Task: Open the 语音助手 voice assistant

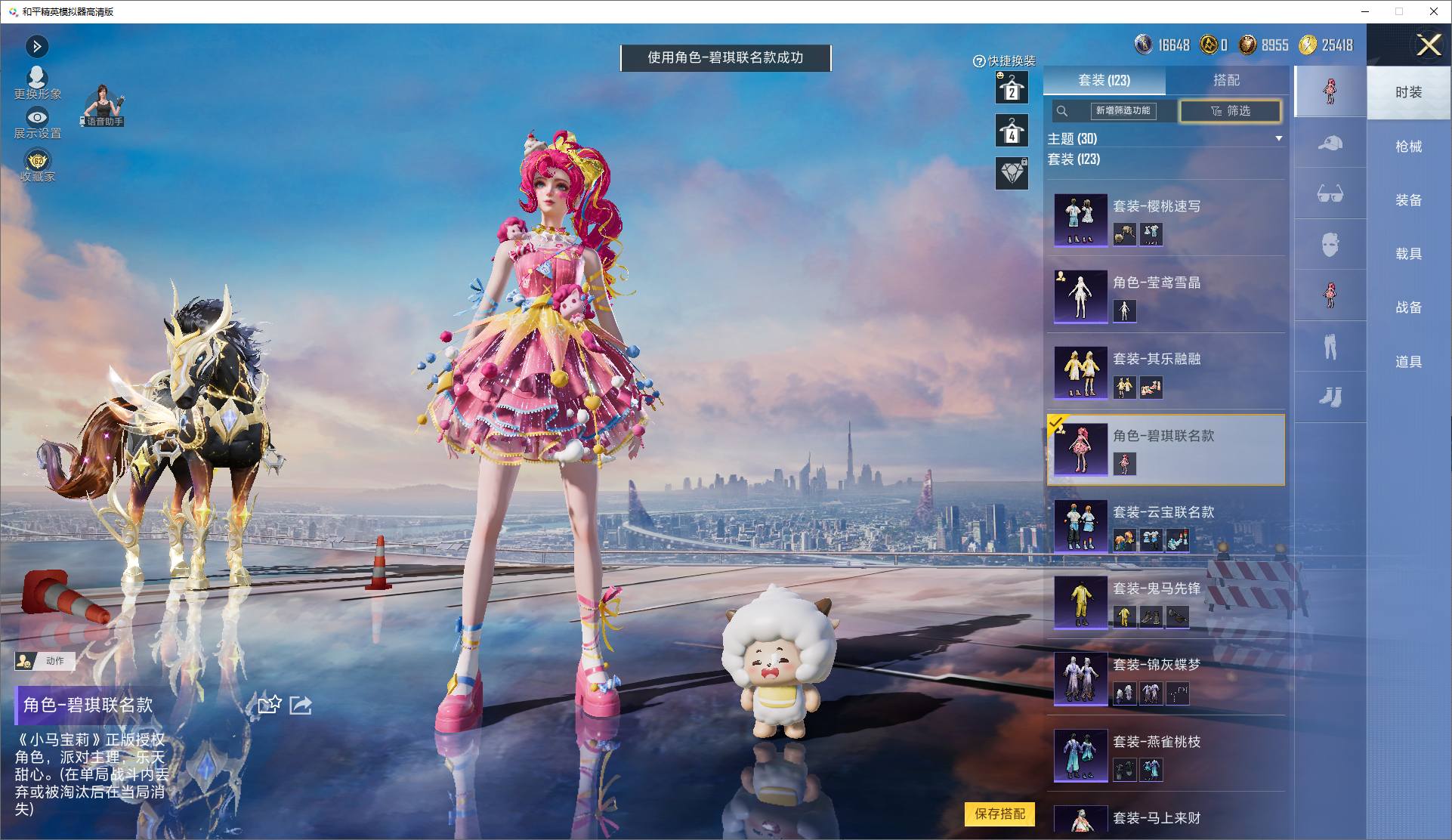Action: click(103, 104)
